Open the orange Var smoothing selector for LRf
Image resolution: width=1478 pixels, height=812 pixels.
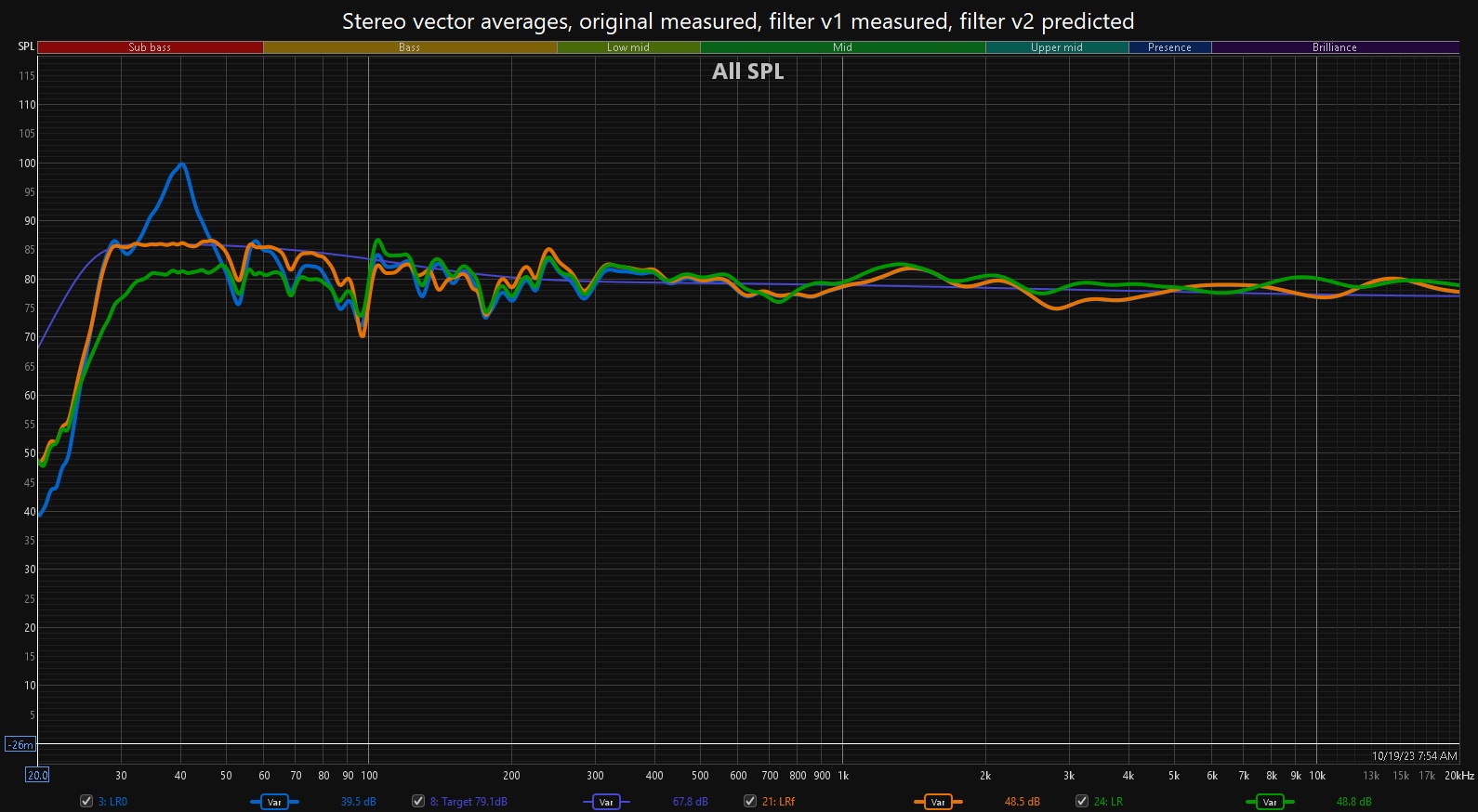938,802
